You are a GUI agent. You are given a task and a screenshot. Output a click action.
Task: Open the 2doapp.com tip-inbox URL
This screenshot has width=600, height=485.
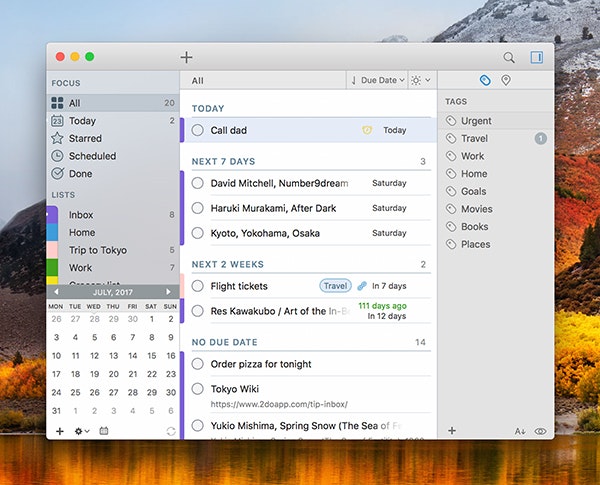pyautogui.click(x=279, y=404)
